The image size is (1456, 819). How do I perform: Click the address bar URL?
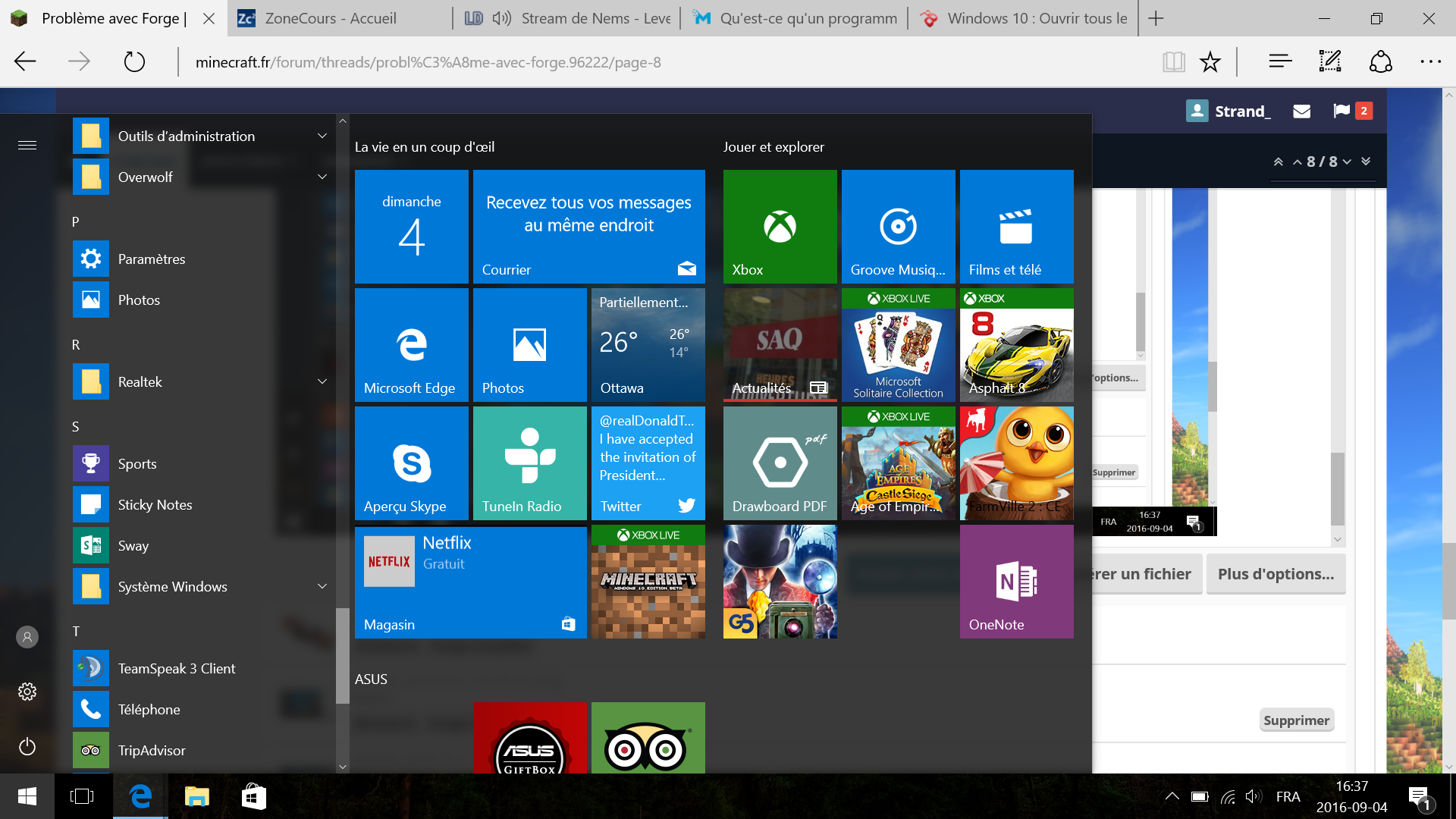click(x=428, y=62)
